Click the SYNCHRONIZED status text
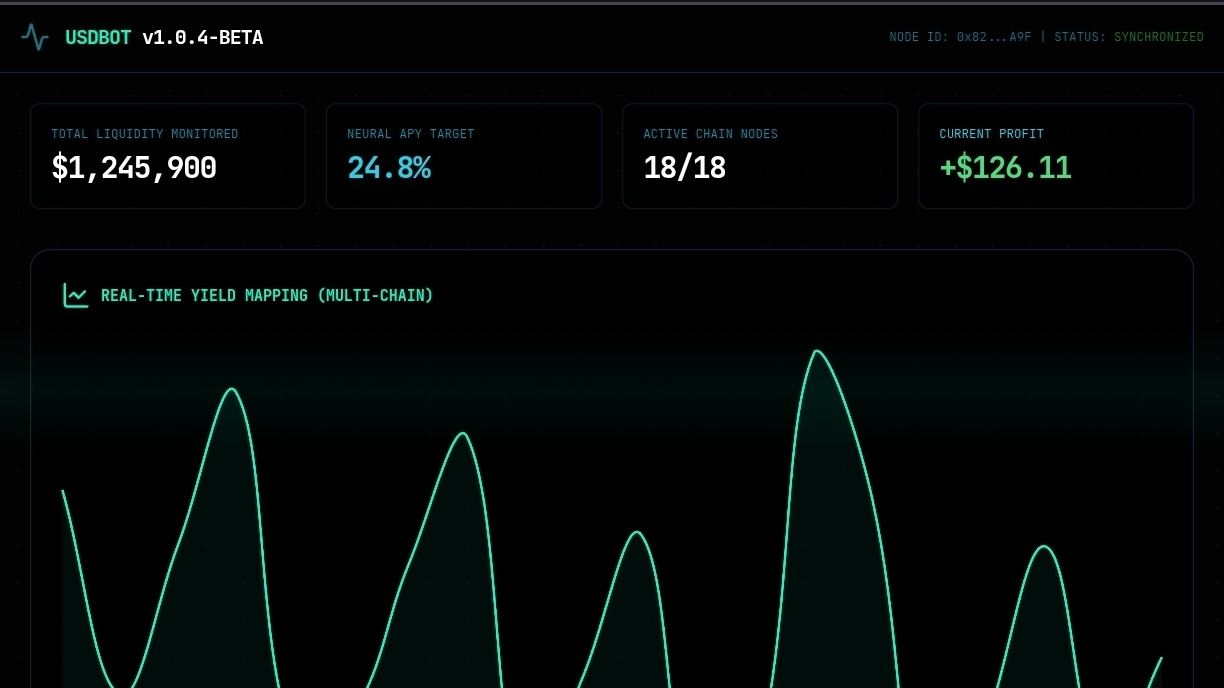This screenshot has height=688, width=1224. (x=1159, y=37)
